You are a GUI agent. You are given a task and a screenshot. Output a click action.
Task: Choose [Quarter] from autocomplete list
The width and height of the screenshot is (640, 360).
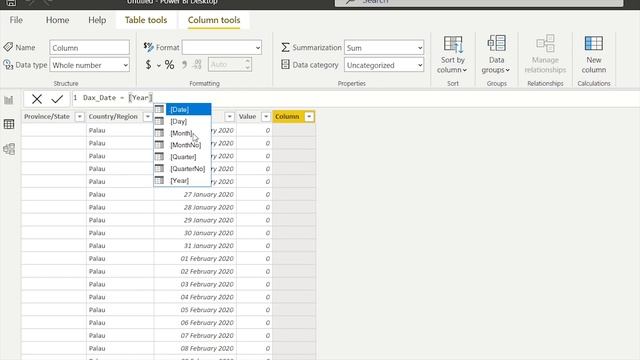pyautogui.click(x=182, y=157)
